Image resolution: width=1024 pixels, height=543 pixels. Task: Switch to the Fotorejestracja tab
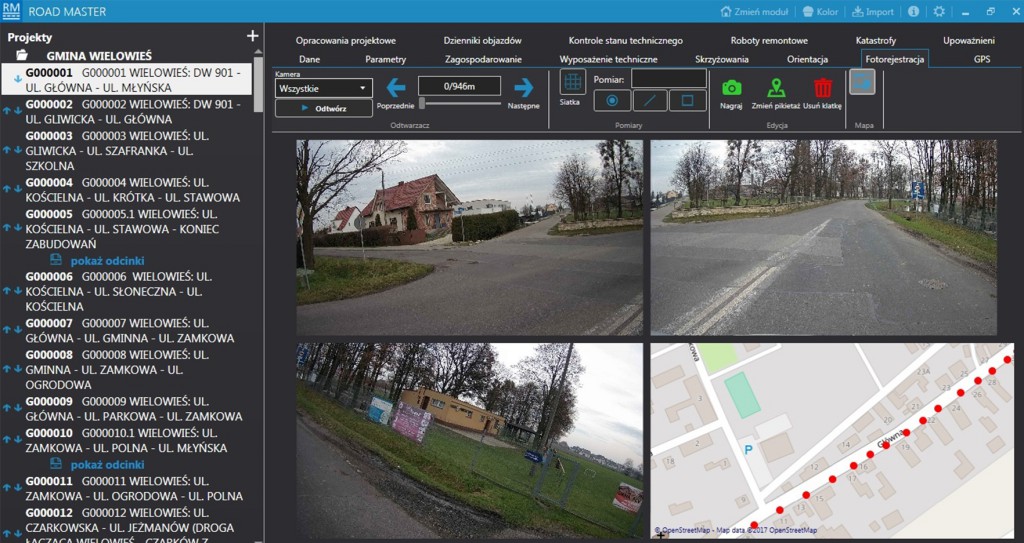click(895, 59)
